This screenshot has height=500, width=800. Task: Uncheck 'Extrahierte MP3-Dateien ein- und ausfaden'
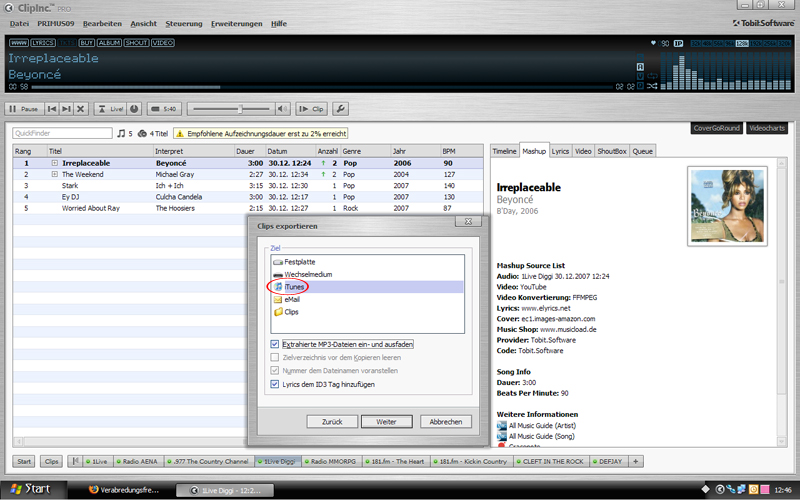(275, 344)
